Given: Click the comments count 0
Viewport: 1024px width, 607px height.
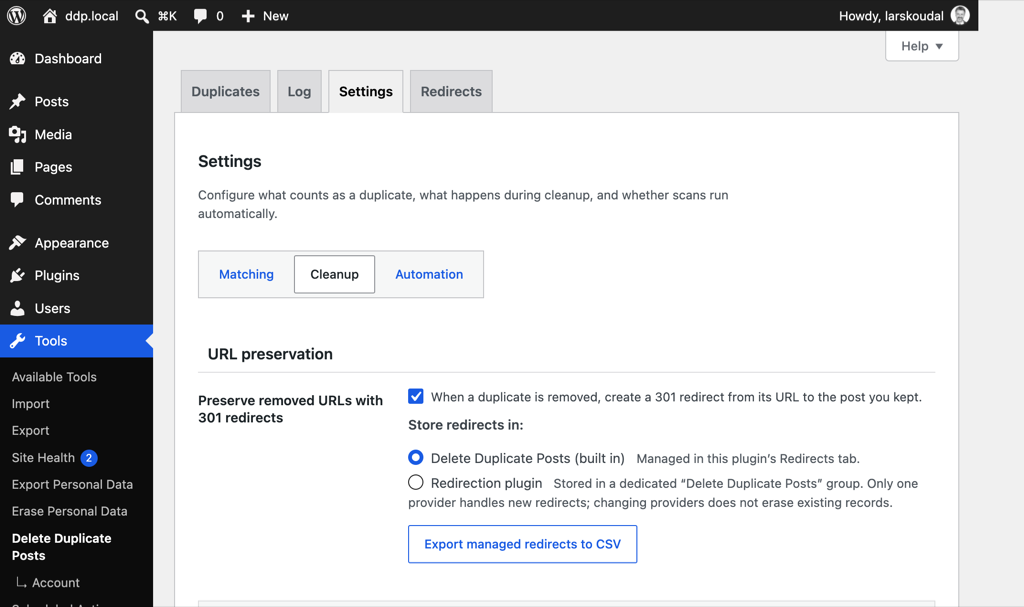Looking at the screenshot, I should pos(220,16).
